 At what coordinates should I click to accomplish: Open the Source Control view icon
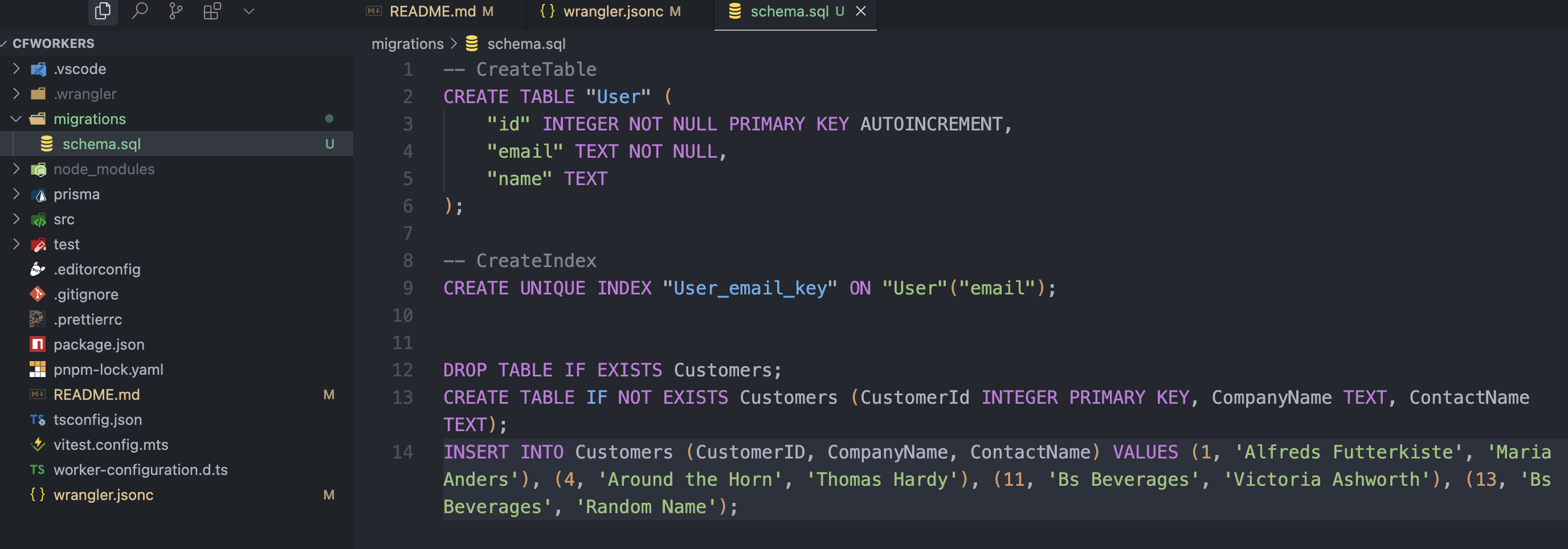(x=175, y=11)
